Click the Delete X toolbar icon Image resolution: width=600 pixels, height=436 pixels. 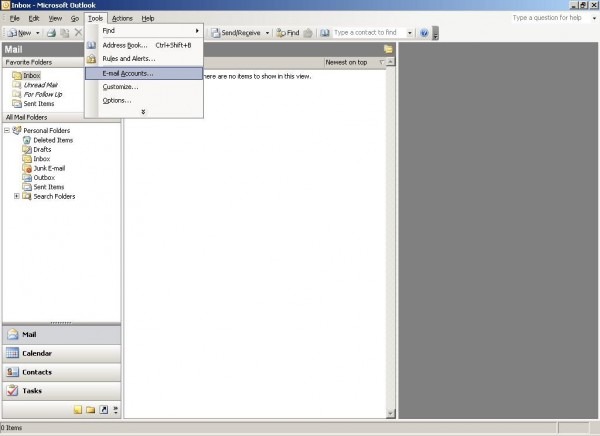(x=78, y=33)
